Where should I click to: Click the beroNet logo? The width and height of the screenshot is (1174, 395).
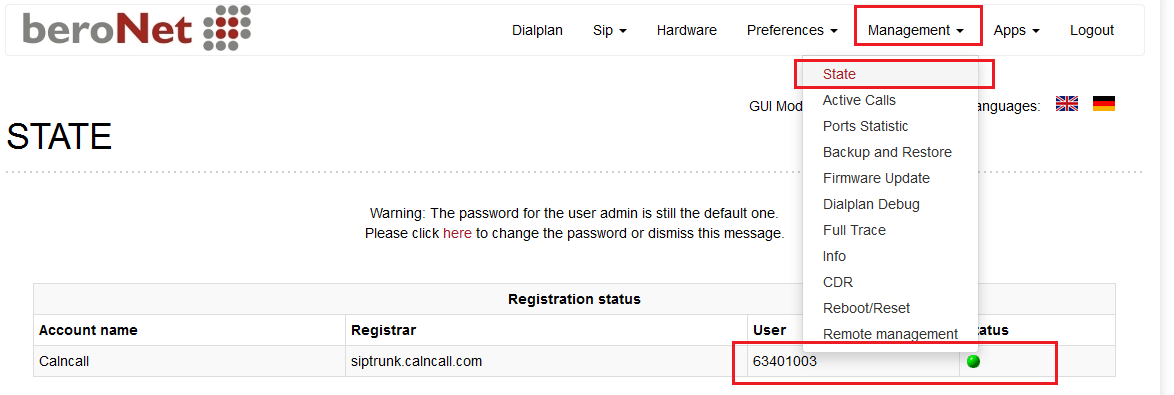[x=136, y=28]
